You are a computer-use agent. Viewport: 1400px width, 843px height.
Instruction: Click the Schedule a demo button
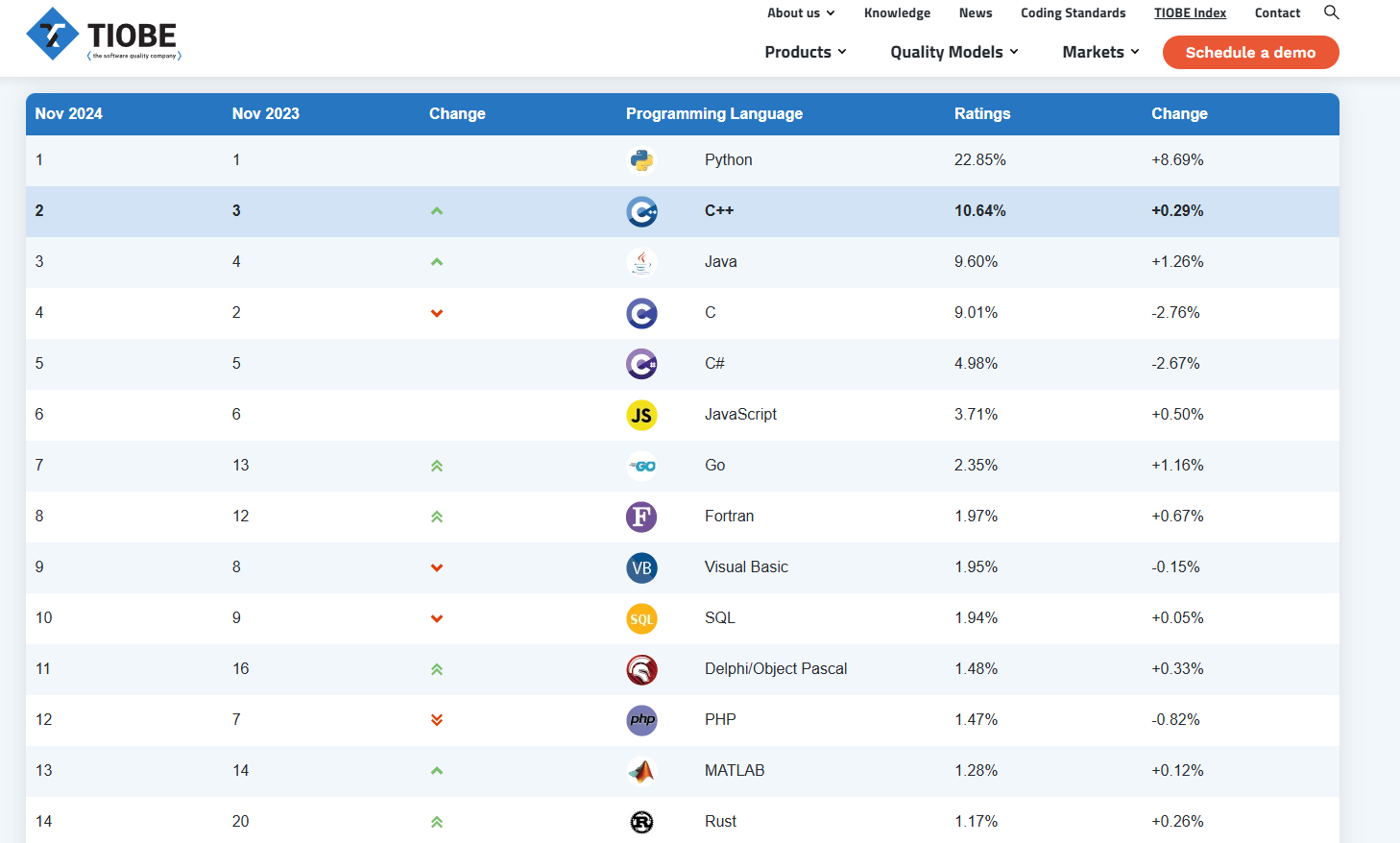pyautogui.click(x=1250, y=52)
